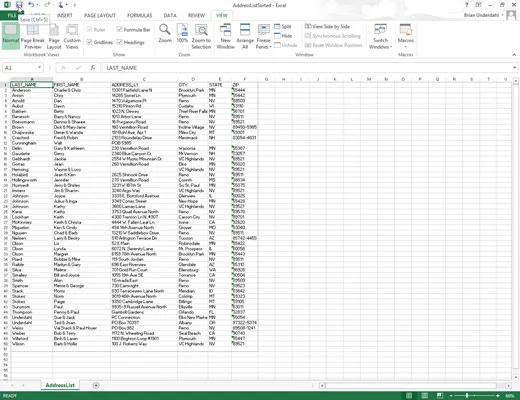Switch to Page Layout view
520x400 pixels.
pyautogui.click(x=54, y=37)
